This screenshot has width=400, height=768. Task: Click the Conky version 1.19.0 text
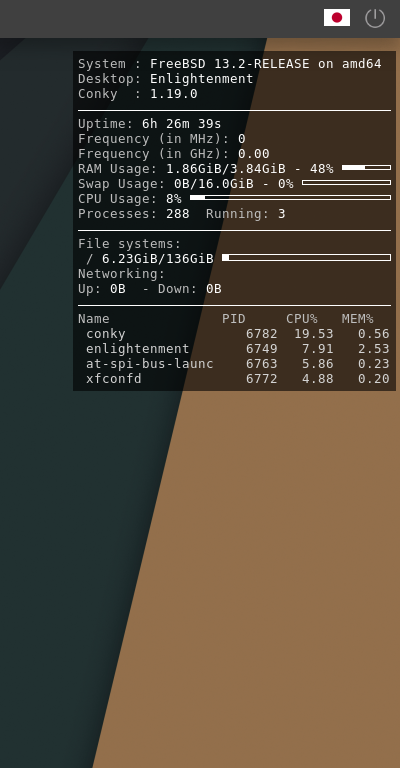coord(174,94)
